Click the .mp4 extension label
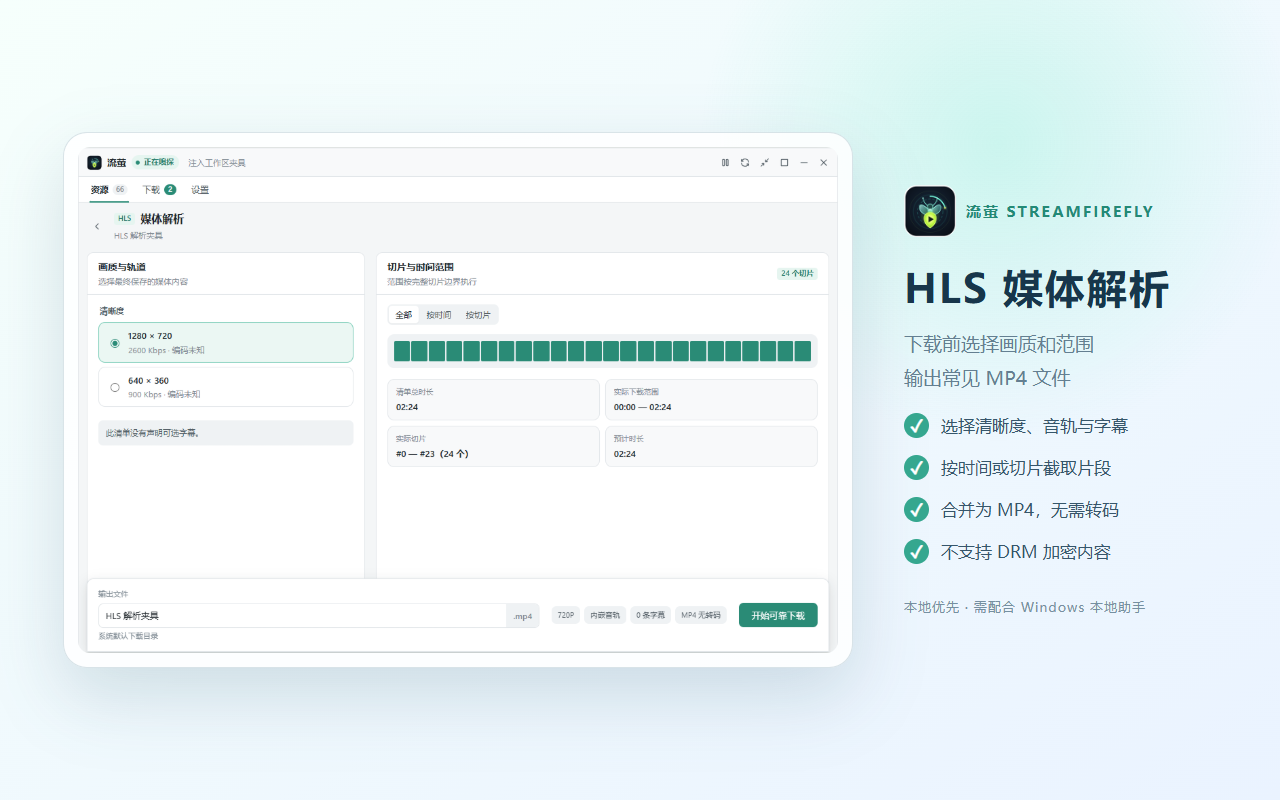1280x800 pixels. click(523, 616)
